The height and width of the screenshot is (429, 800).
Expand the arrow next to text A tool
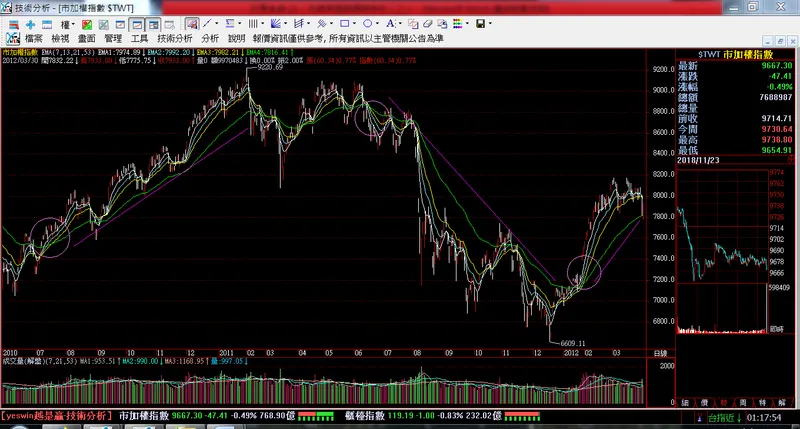point(399,23)
